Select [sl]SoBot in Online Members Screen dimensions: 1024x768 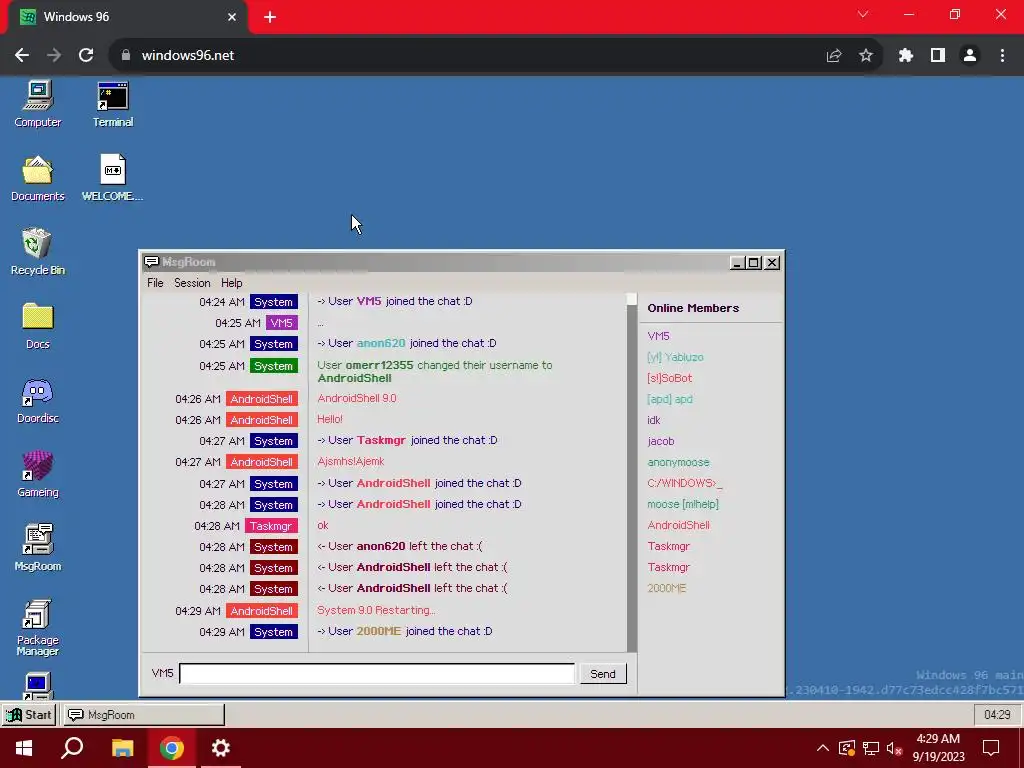669,378
